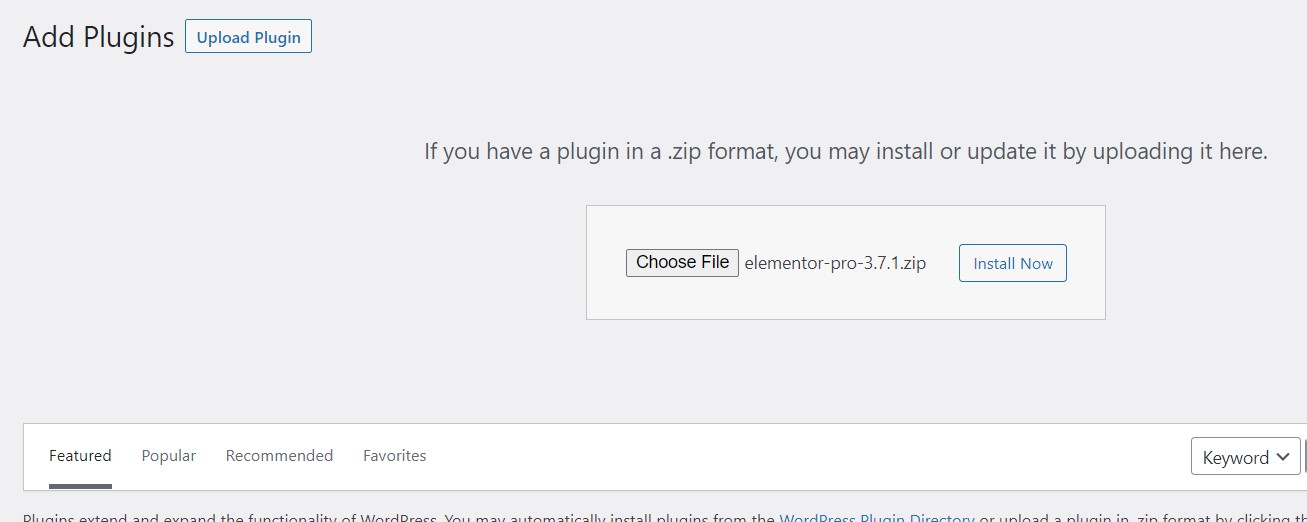Click the Keyword dropdown chevron arrow
The image size is (1307, 522).
[1285, 458]
